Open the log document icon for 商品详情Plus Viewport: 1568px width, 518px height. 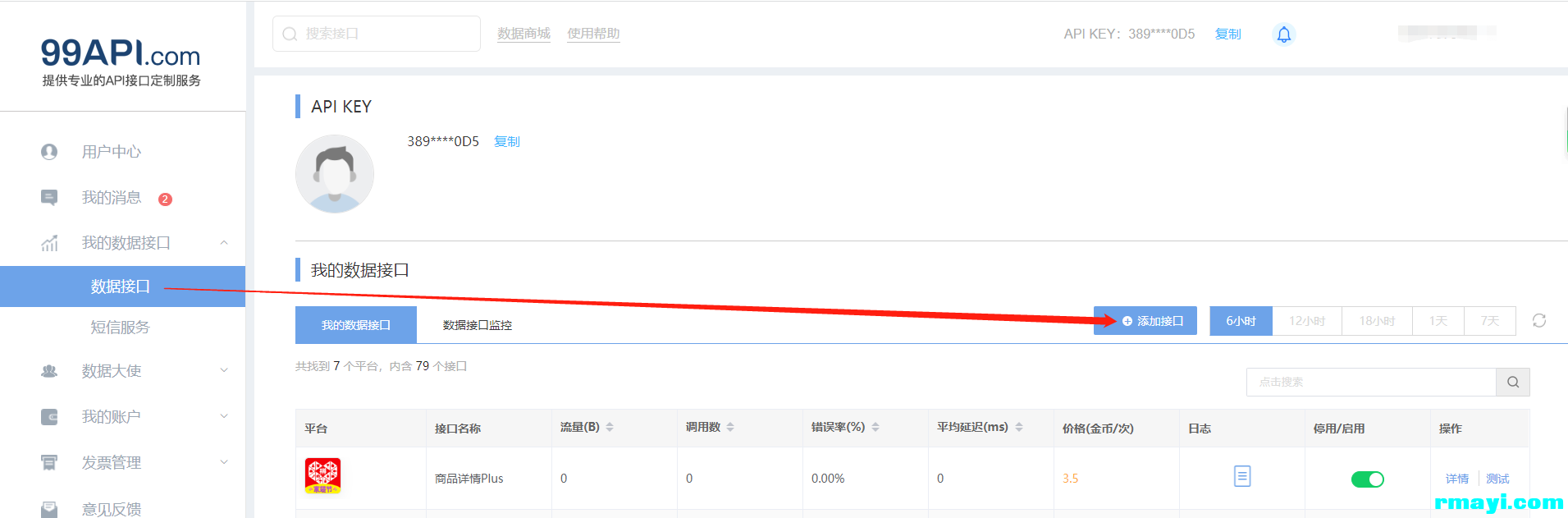click(1242, 476)
